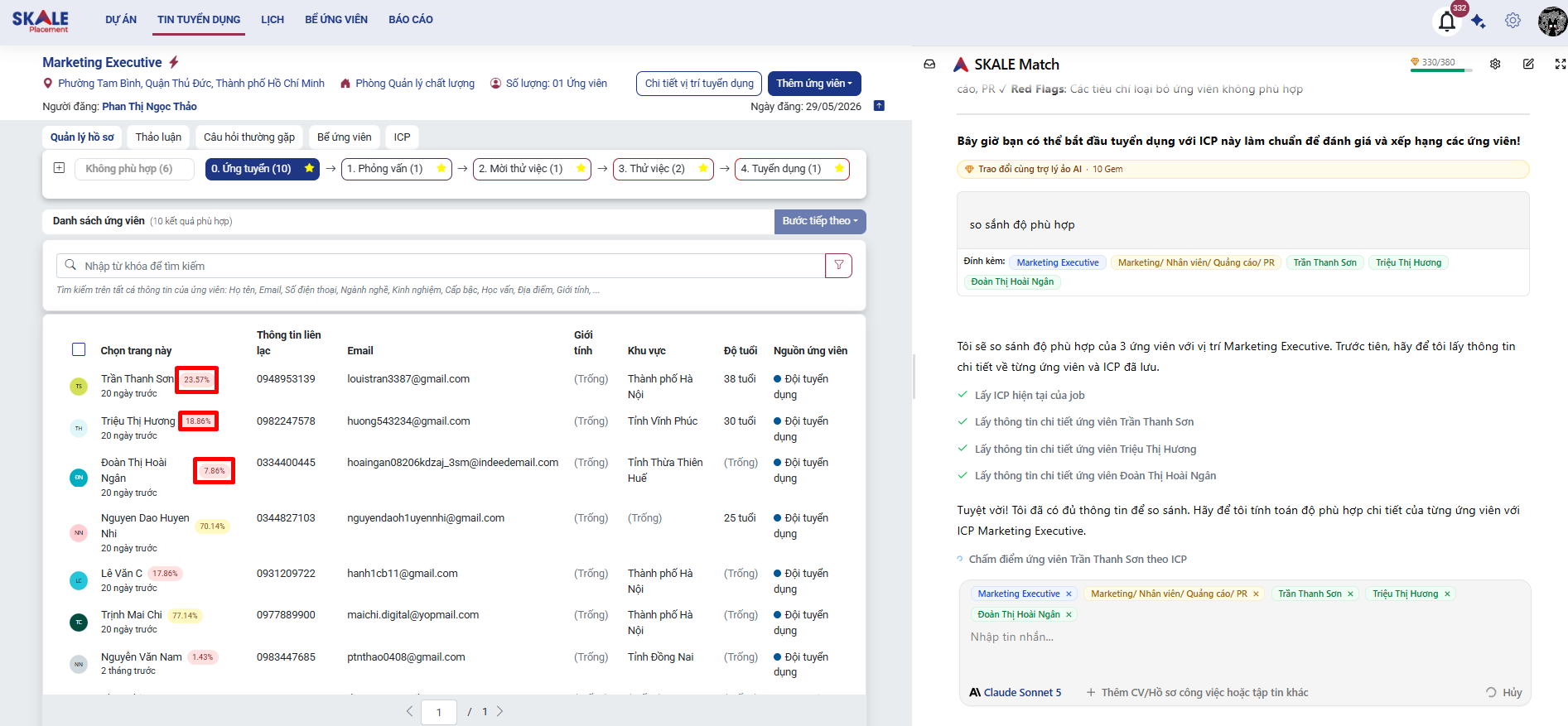Select the 'Không phù hợp (6)' stage
The image size is (1568, 726).
coord(134,169)
